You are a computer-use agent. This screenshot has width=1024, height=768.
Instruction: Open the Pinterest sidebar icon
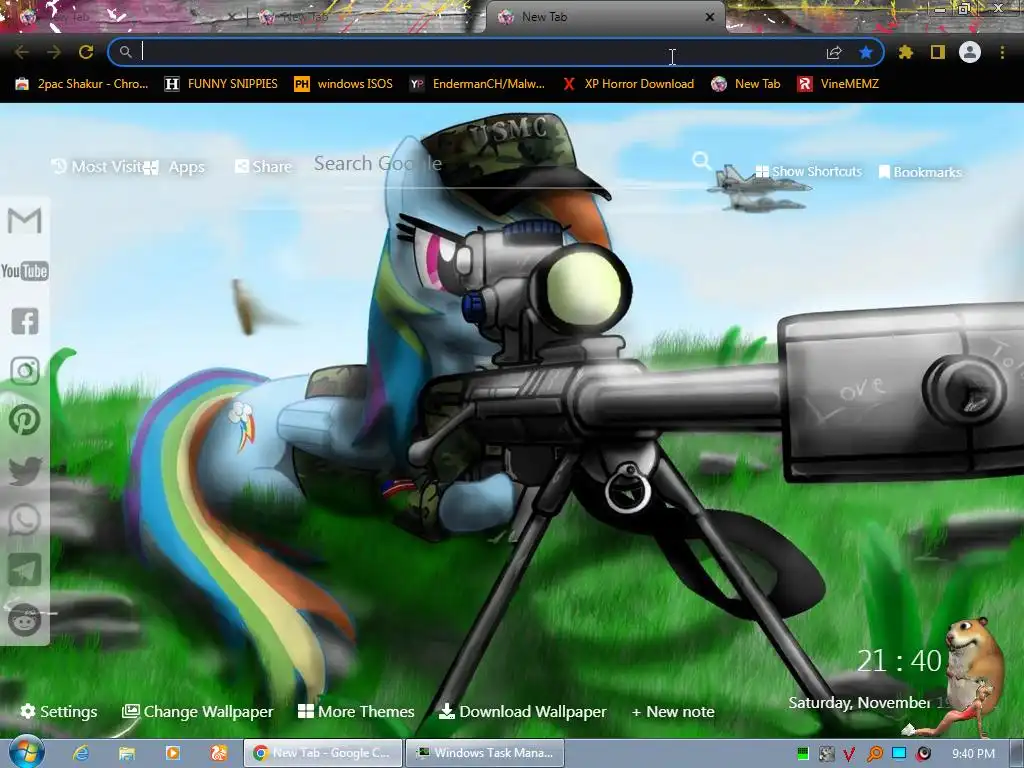[25, 420]
